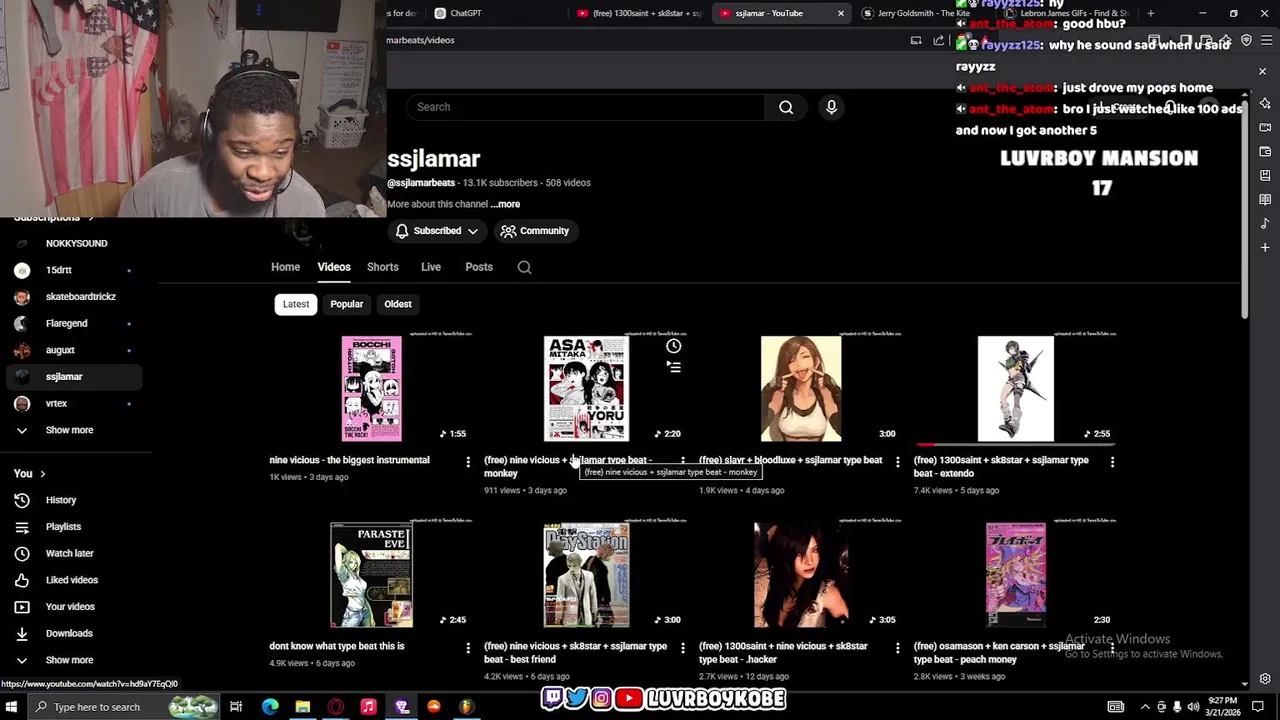This screenshot has height=720, width=1280.
Task: Add monkey video to queue via playlist icon
Action: click(x=674, y=367)
